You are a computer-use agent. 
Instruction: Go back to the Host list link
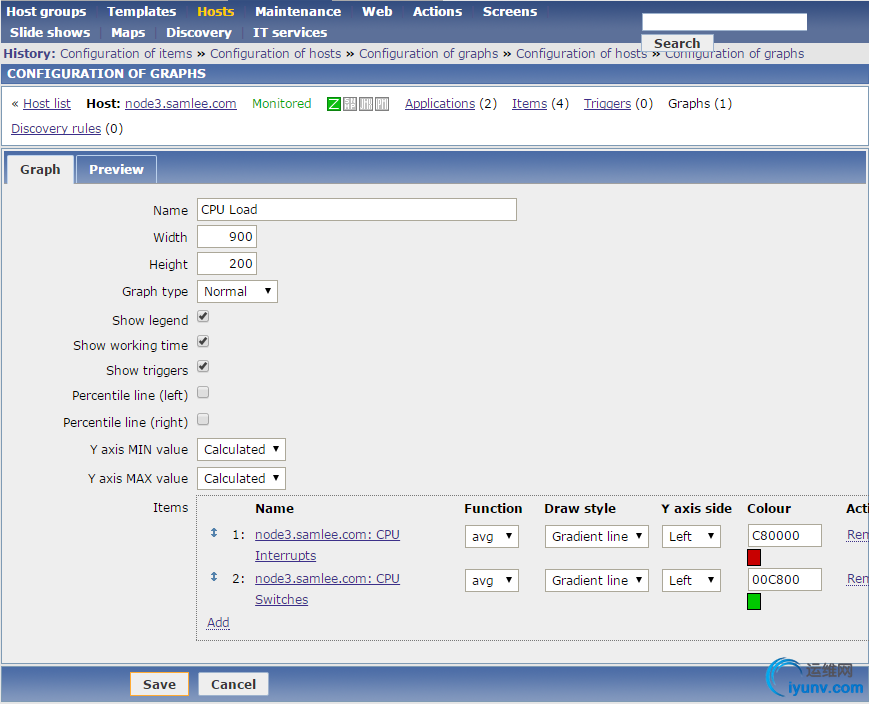tap(47, 104)
